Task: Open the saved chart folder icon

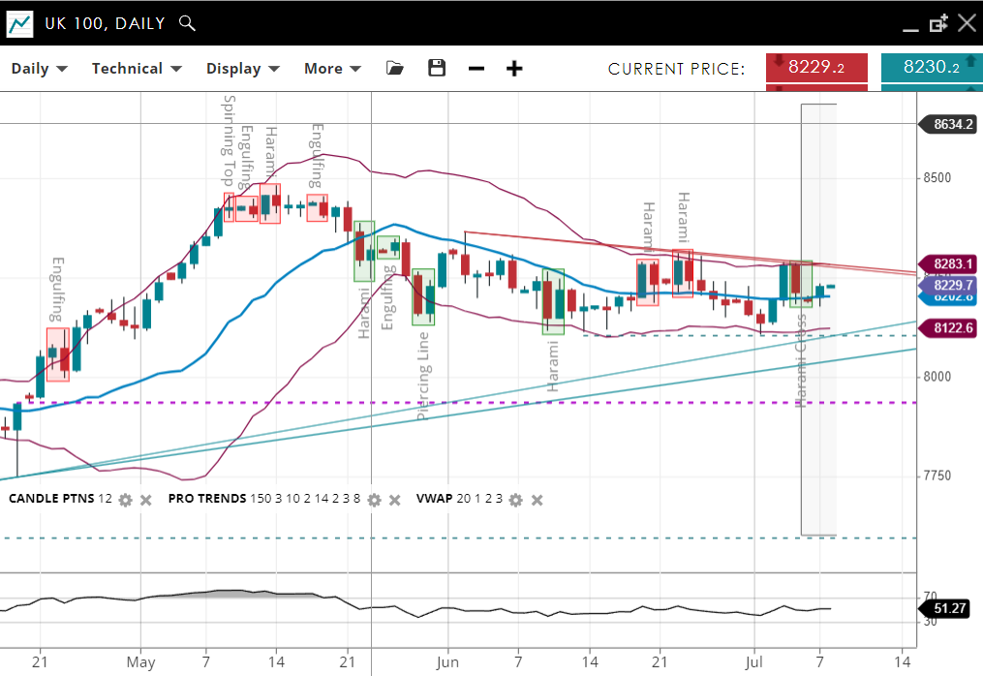Action: 395,68
